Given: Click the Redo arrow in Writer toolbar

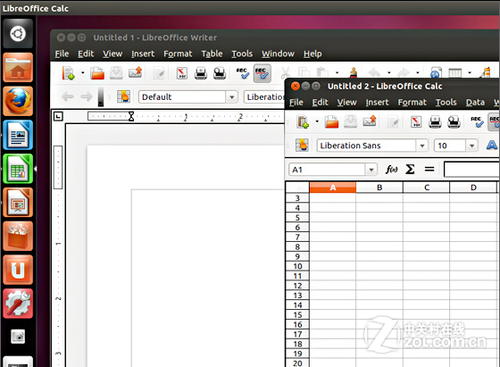Looking at the screenshot, I should (403, 72).
